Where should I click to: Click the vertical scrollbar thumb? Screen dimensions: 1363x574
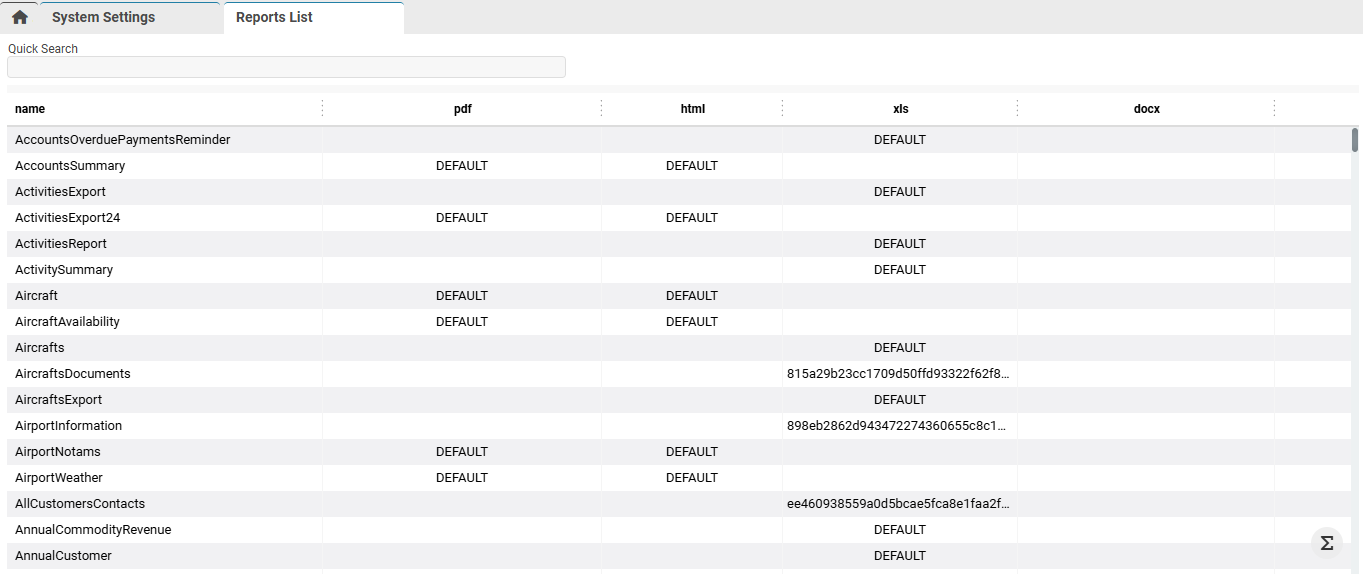pyautogui.click(x=1355, y=140)
